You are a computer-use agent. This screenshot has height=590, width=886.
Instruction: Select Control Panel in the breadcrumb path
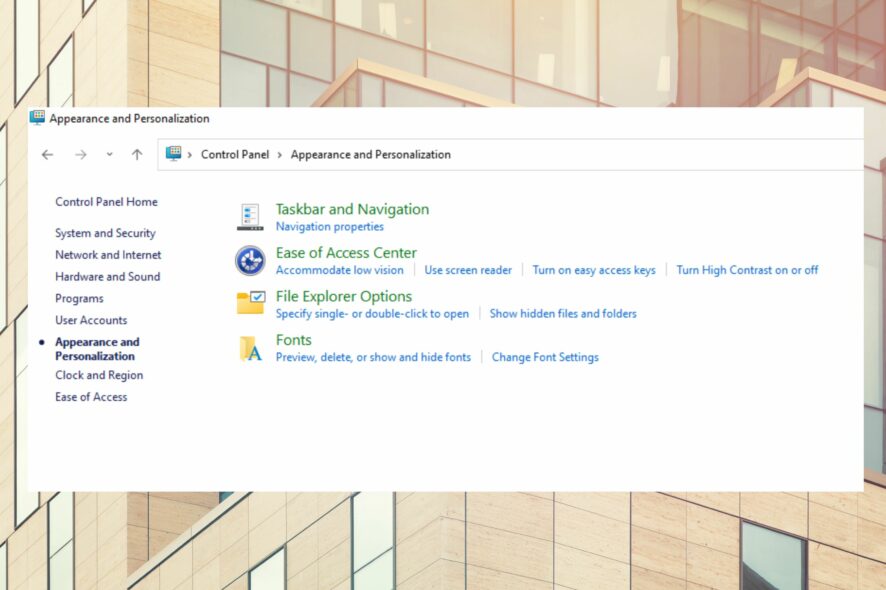[233, 154]
